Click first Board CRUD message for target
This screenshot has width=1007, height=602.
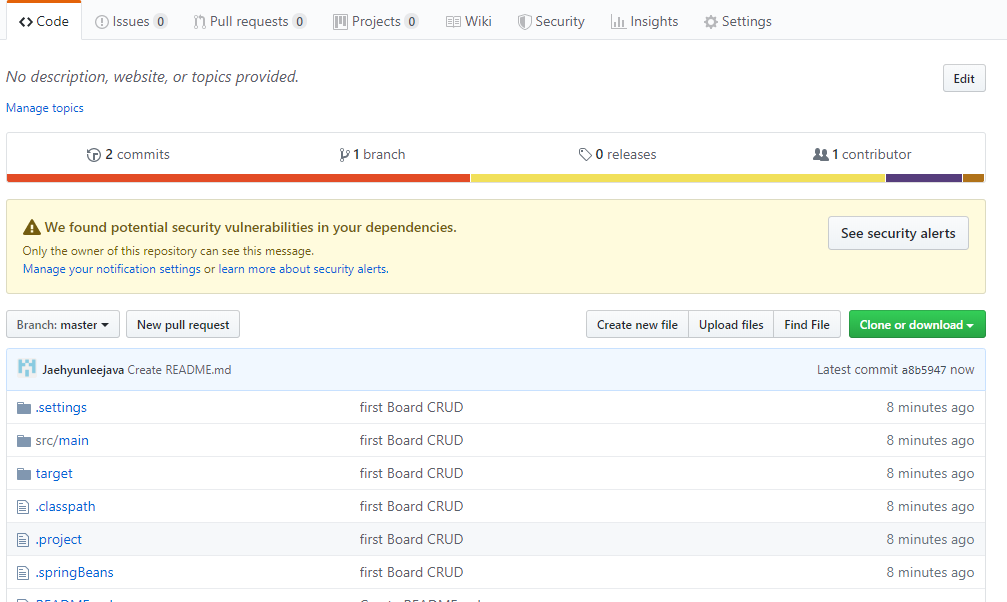pos(411,474)
